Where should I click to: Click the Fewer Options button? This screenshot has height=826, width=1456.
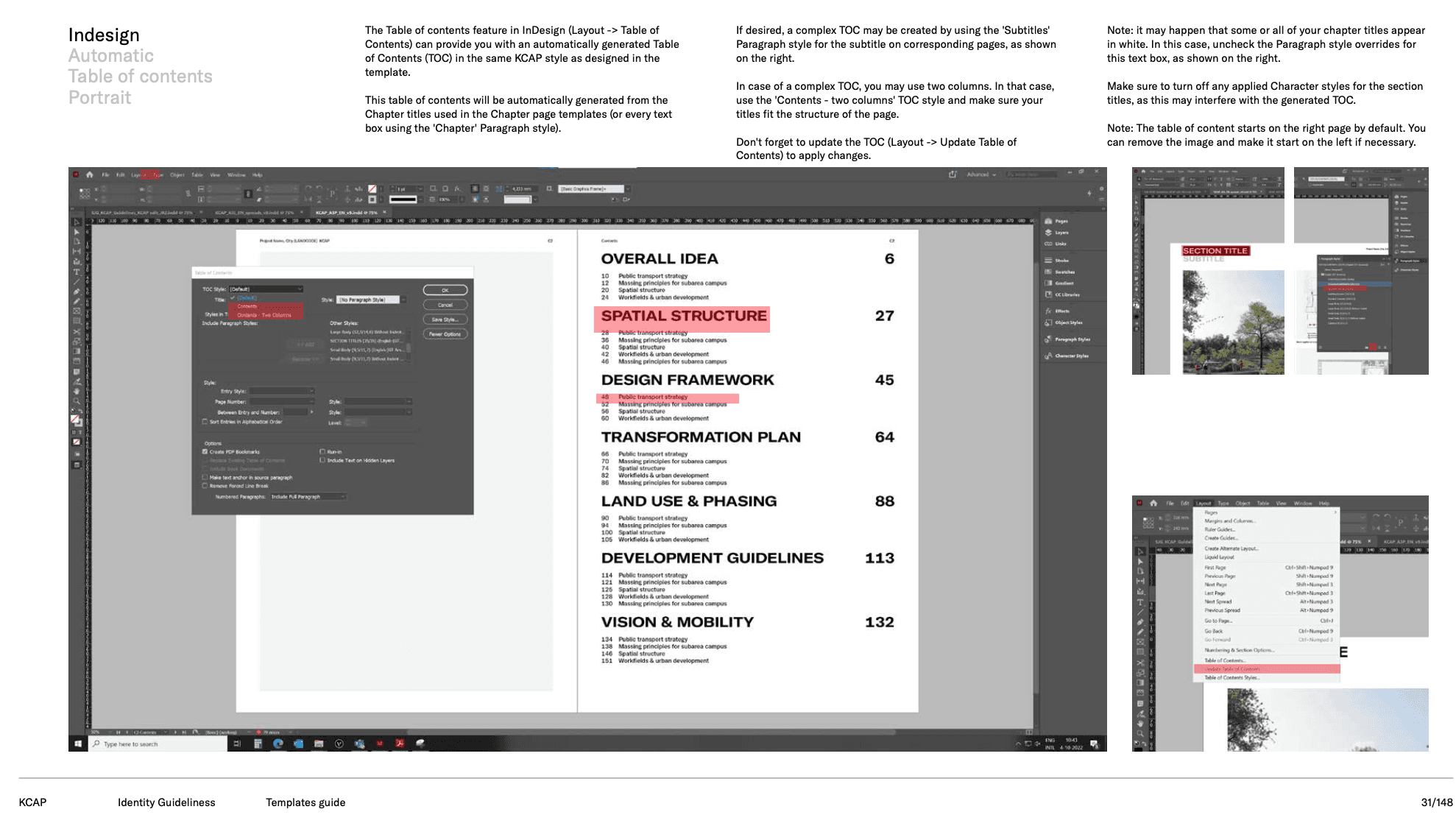445,334
